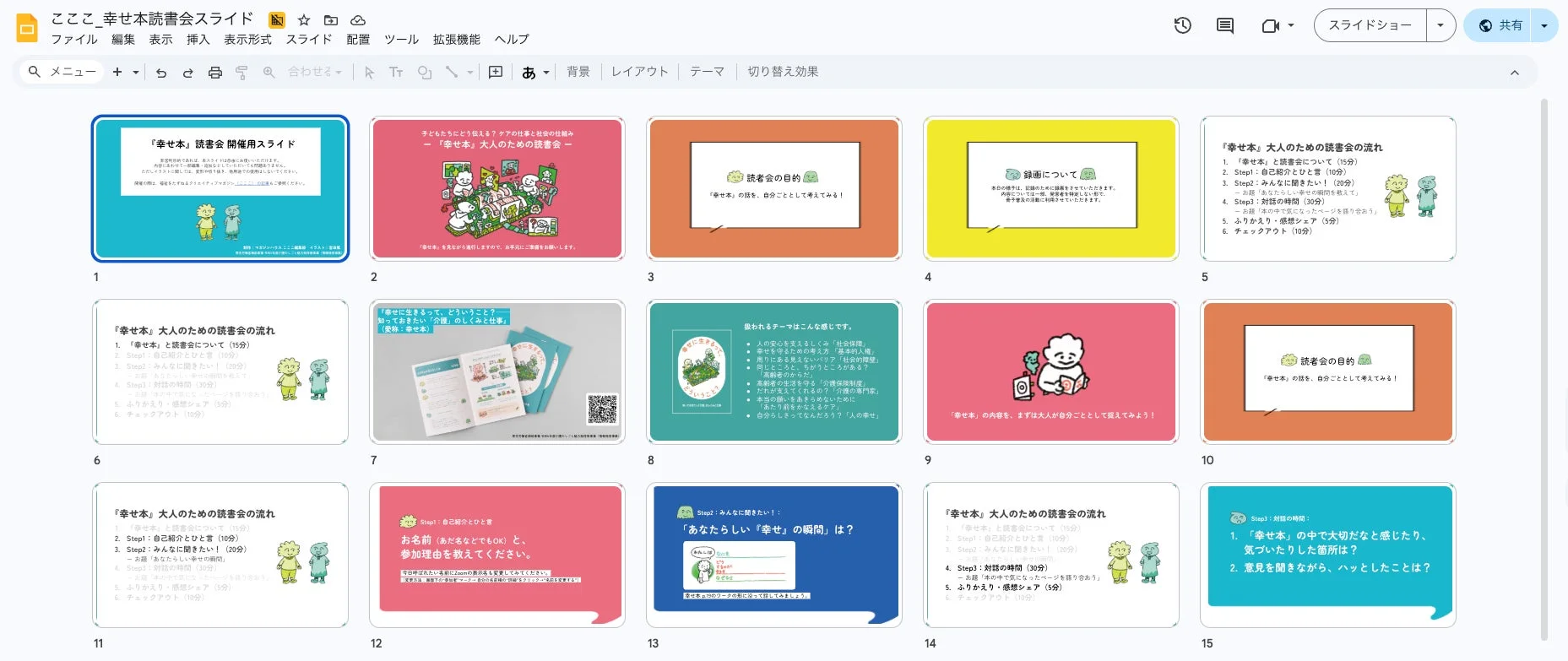Click the redo arrow
Screen dimensions: 1568x661
187,73
